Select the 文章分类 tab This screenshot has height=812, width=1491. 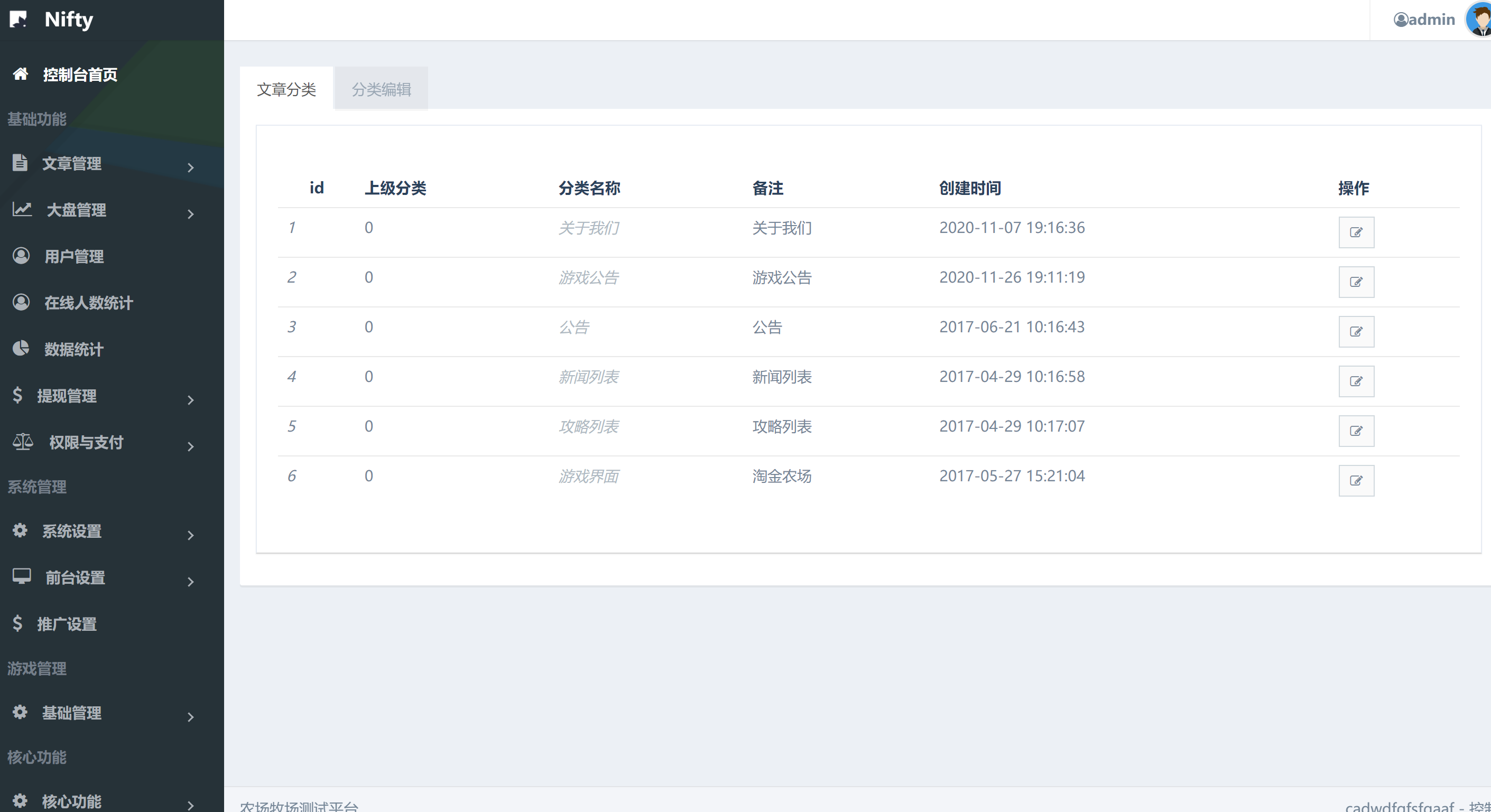click(x=286, y=89)
